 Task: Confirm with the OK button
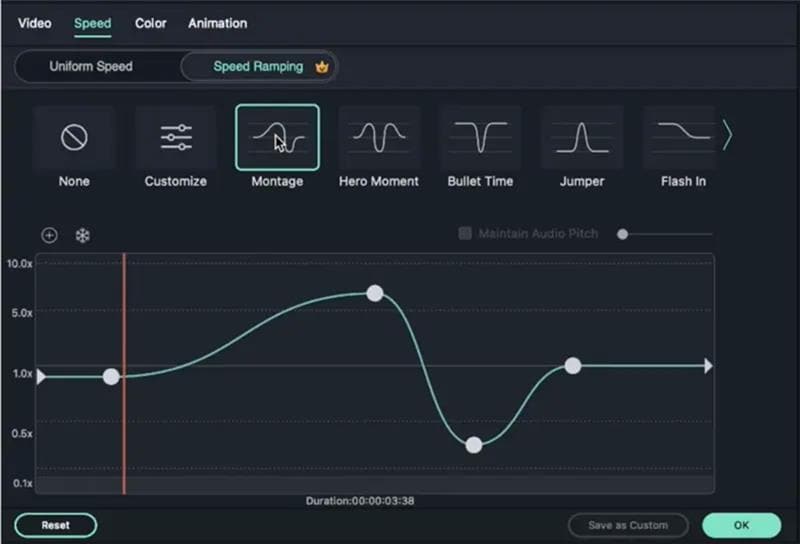741,525
